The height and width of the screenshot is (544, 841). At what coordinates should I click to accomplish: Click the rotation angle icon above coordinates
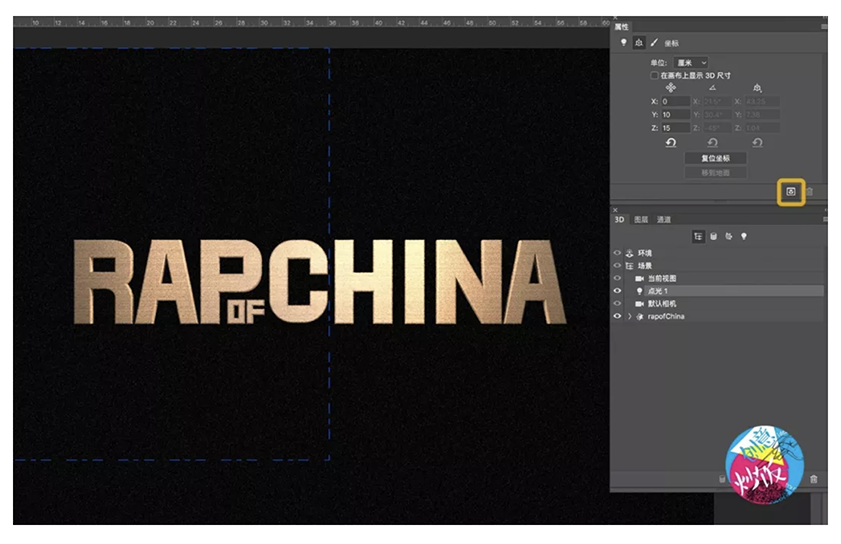(712, 87)
